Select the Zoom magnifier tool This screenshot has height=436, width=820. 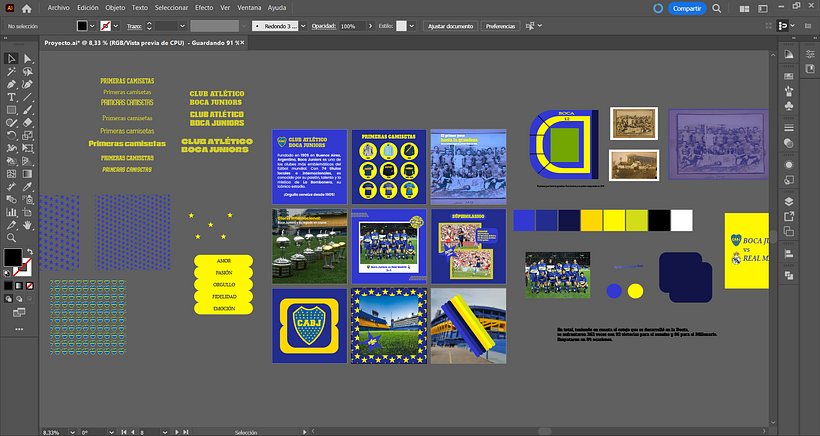click(x=11, y=238)
